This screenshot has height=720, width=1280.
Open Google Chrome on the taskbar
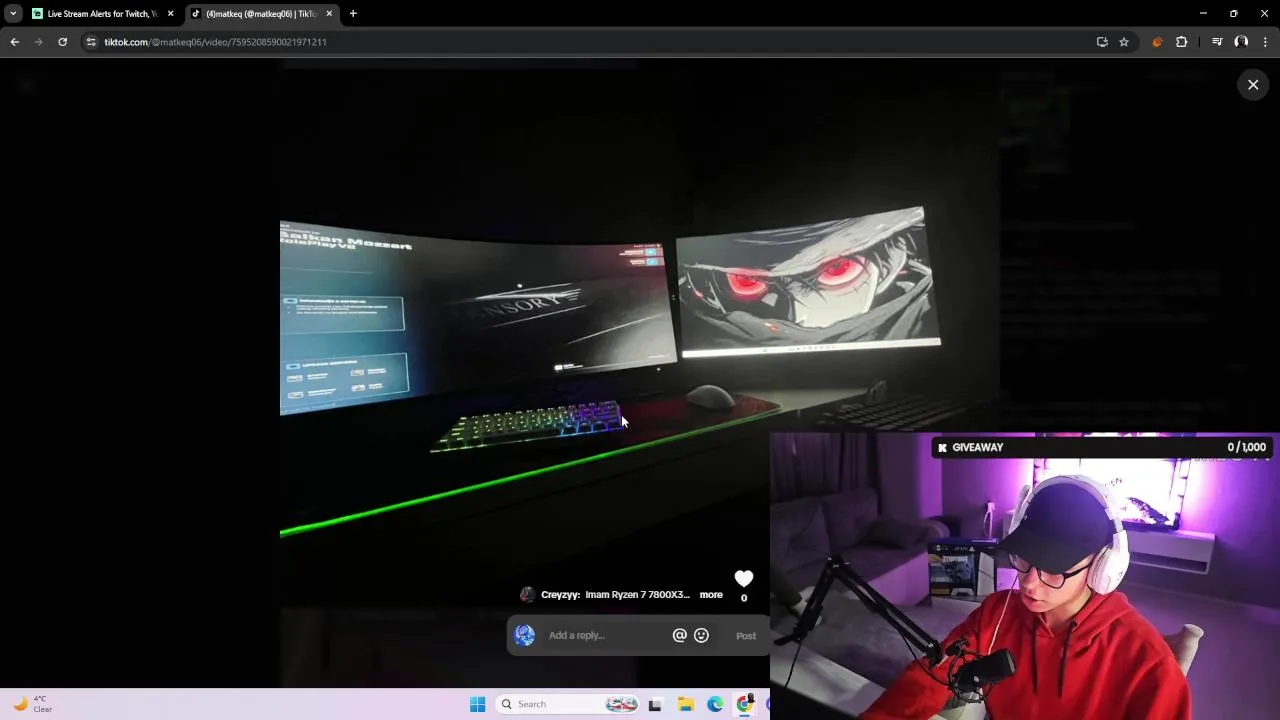(745, 704)
